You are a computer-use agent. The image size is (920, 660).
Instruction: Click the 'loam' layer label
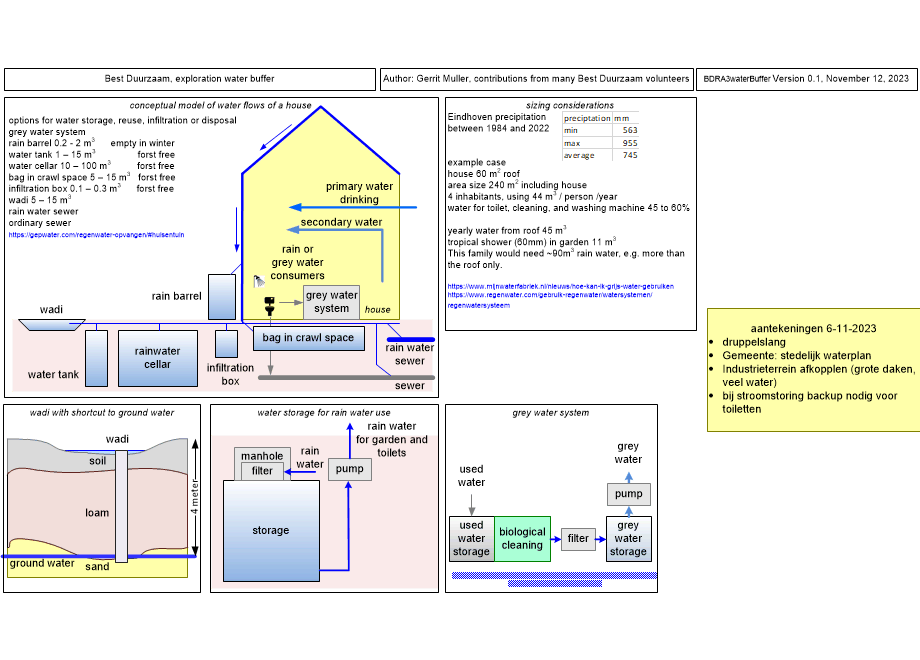(97, 513)
